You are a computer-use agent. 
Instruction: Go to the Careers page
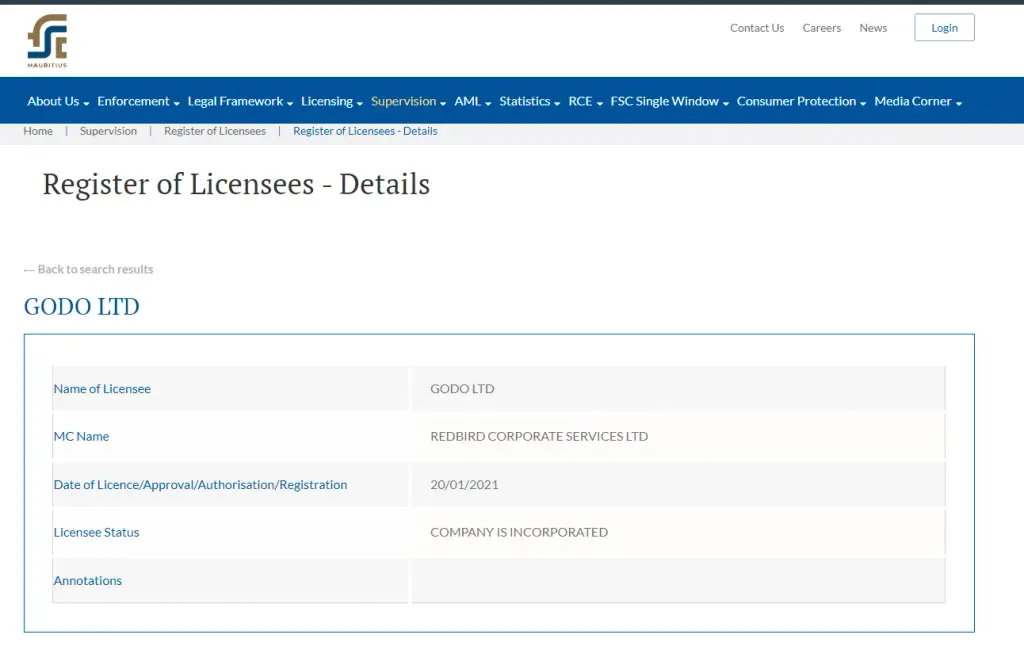coord(822,28)
